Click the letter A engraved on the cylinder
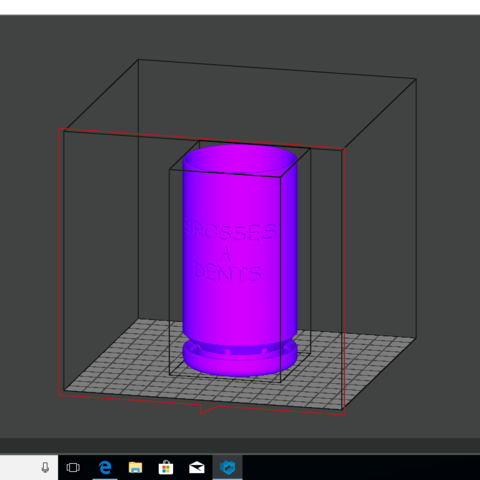Screen dimensions: 480x480 [226, 254]
